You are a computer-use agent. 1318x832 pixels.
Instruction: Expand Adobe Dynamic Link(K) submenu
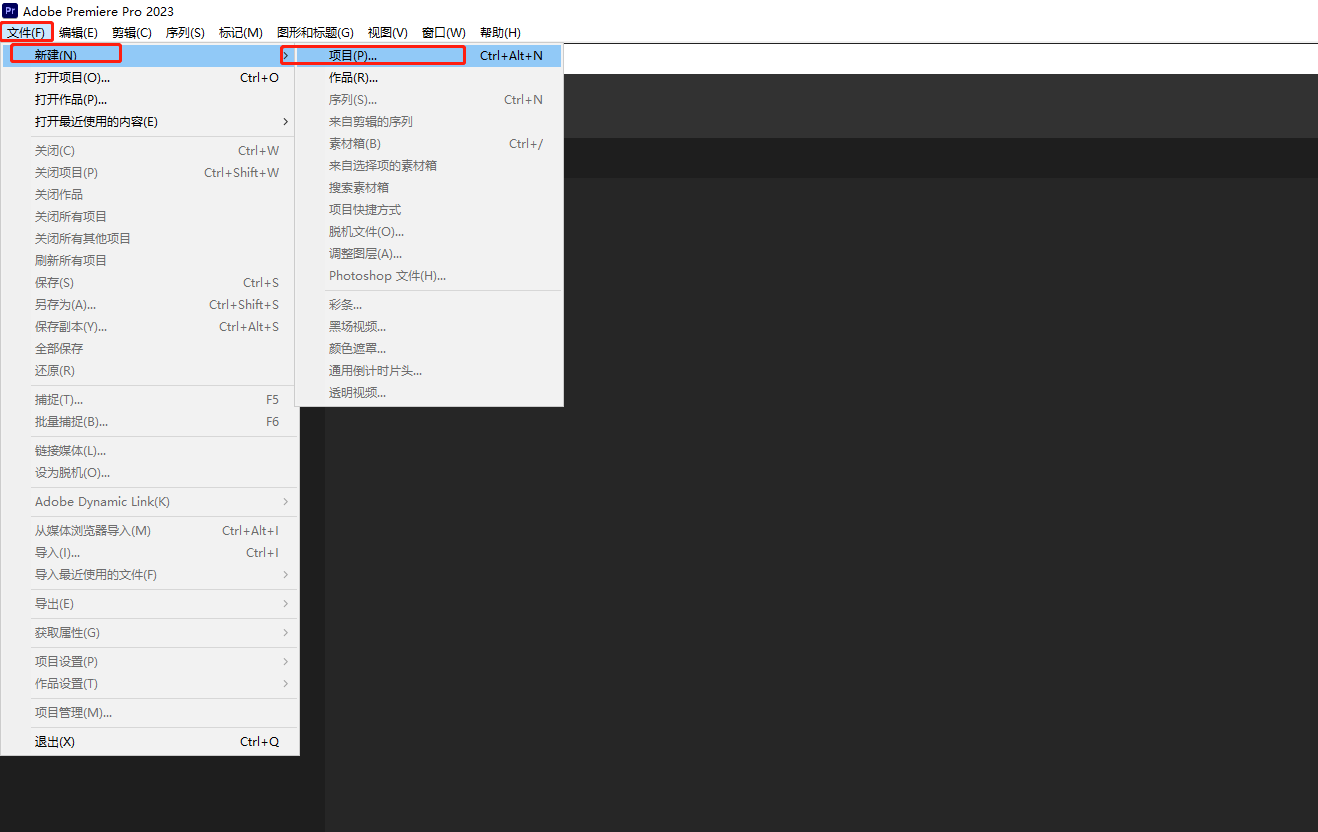[x=102, y=502]
